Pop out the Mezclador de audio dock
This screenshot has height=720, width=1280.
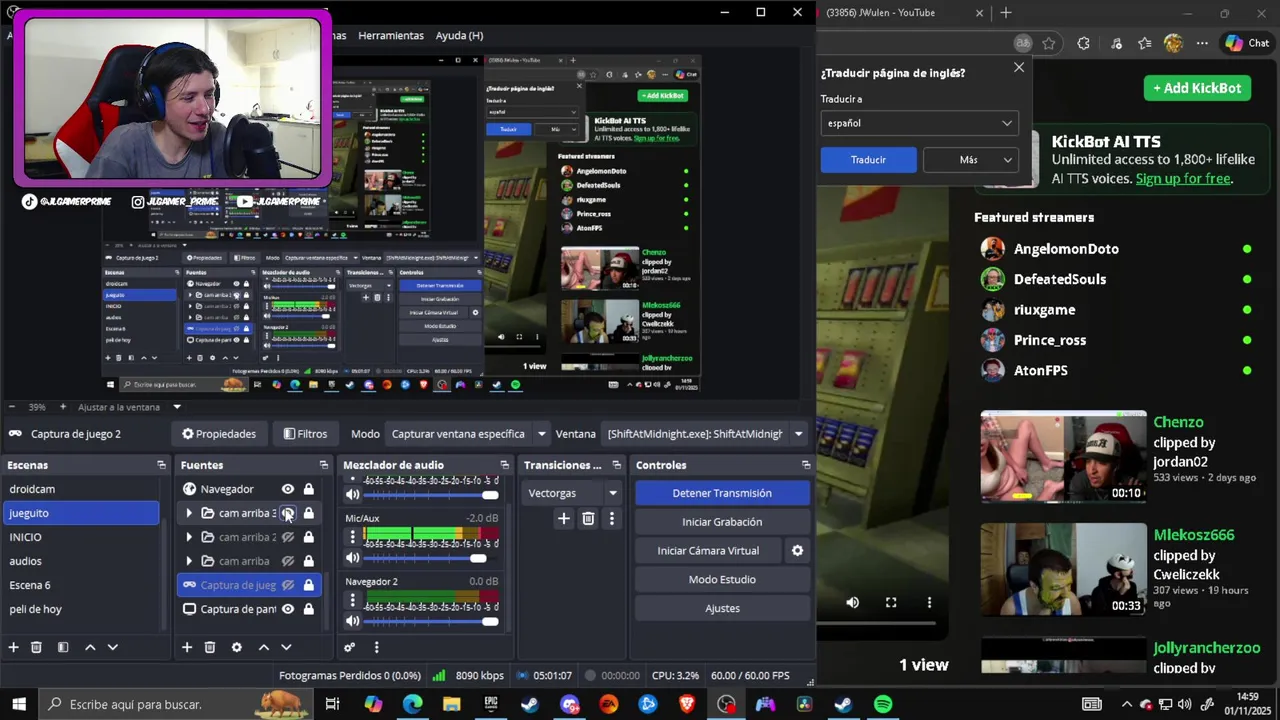[504, 465]
